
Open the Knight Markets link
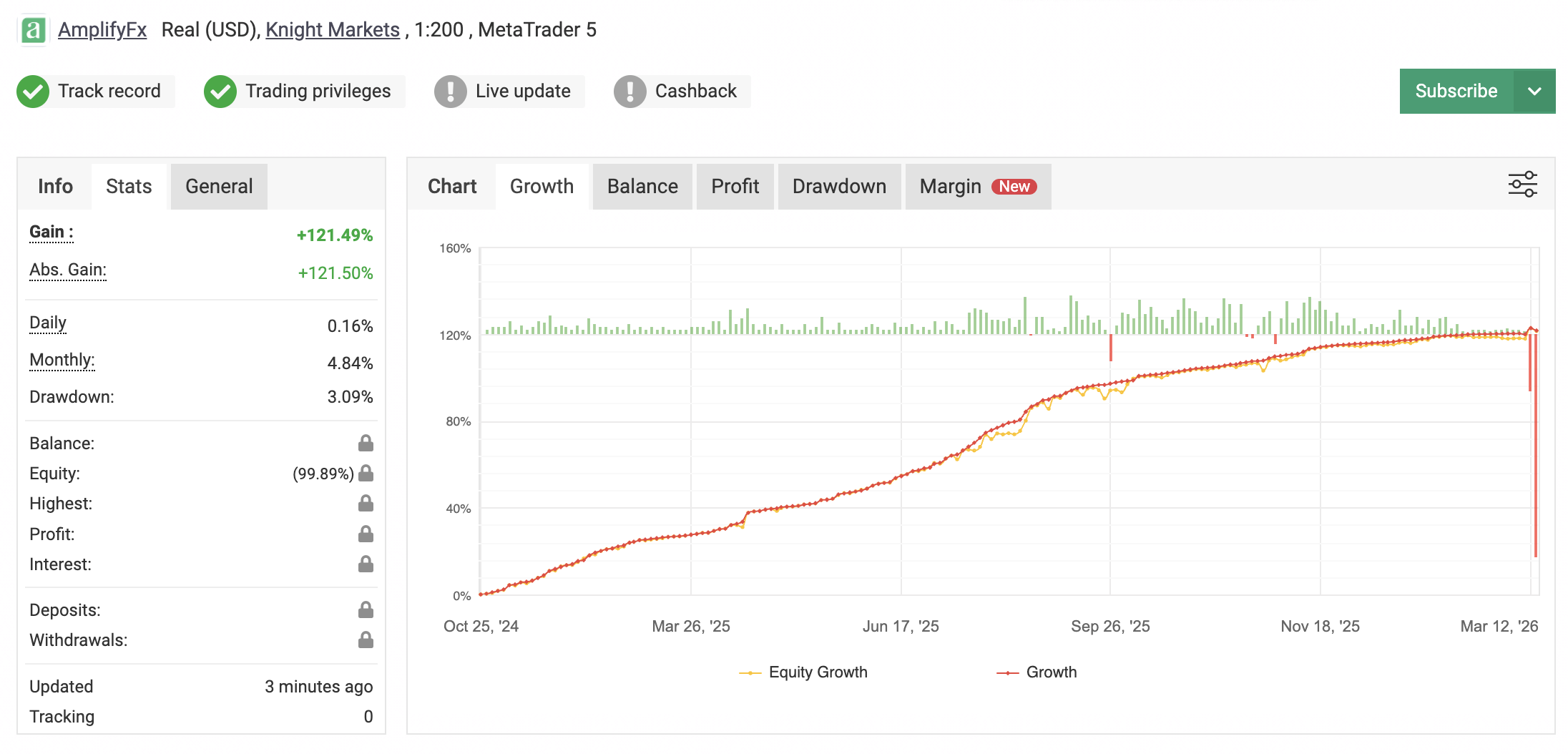click(x=332, y=30)
